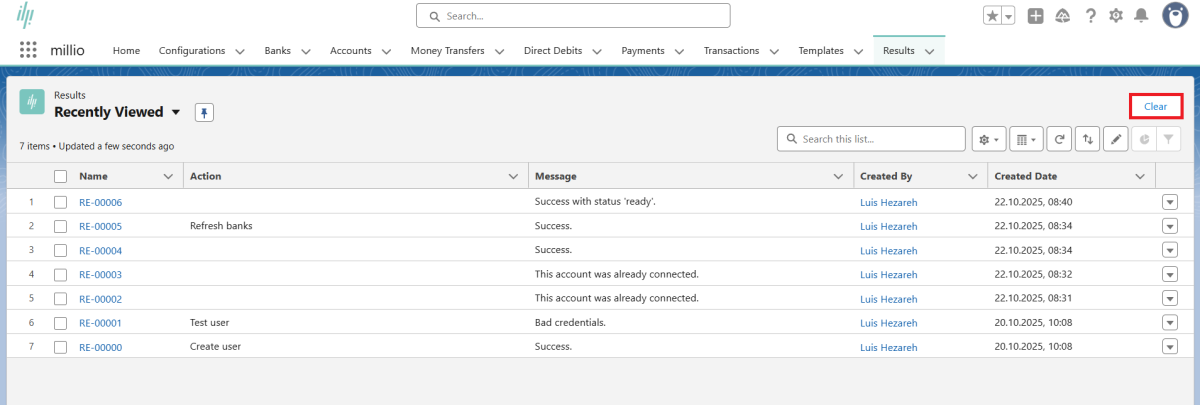
Task: Open List View Controls gear dropdown
Action: (x=988, y=139)
